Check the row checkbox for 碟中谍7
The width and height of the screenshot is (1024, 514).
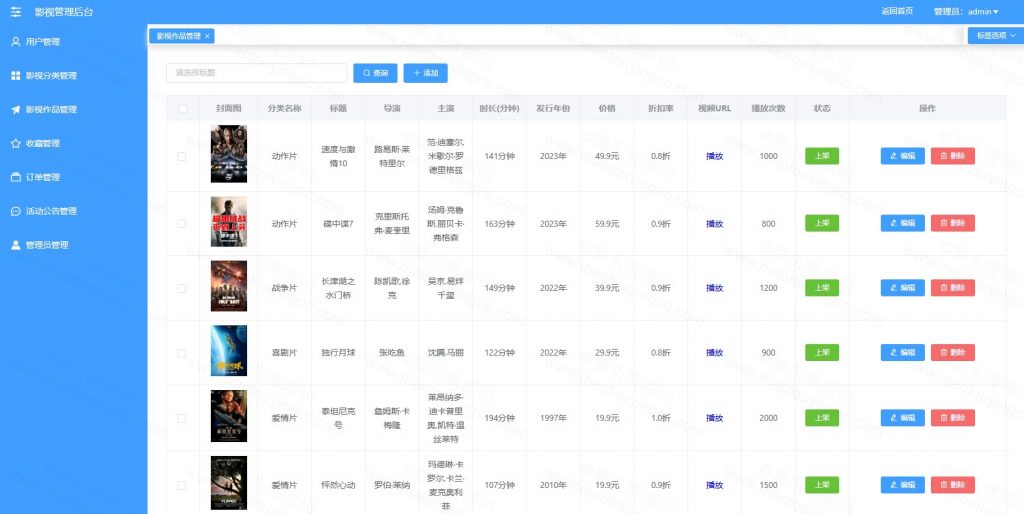coord(182,223)
